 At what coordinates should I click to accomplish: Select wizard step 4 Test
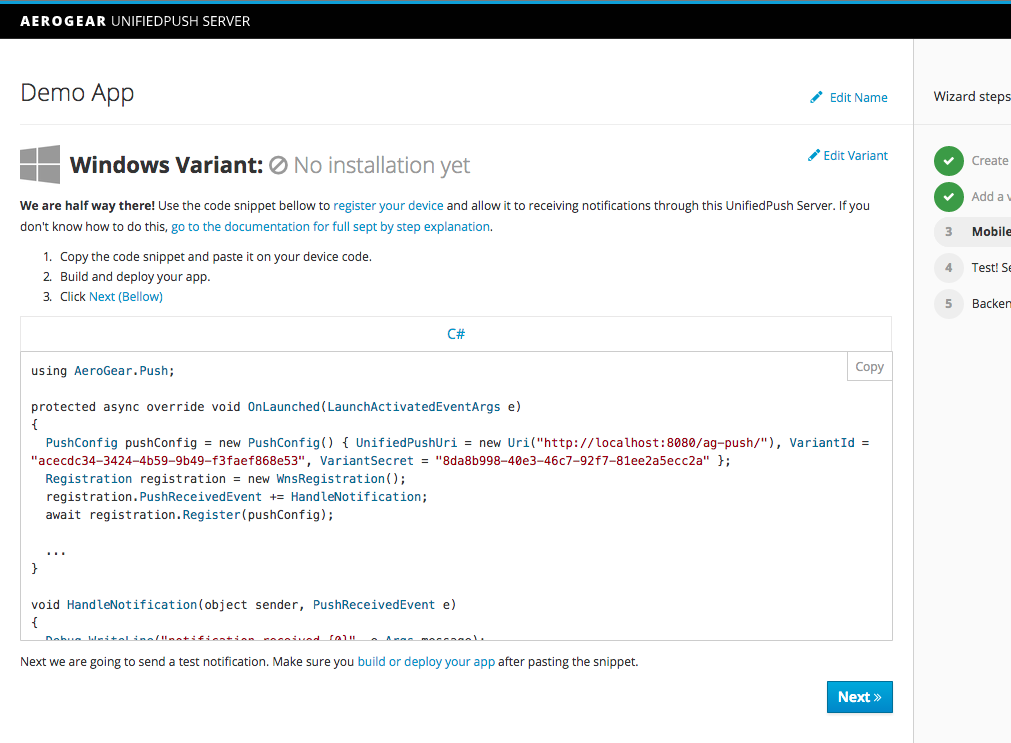[948, 267]
